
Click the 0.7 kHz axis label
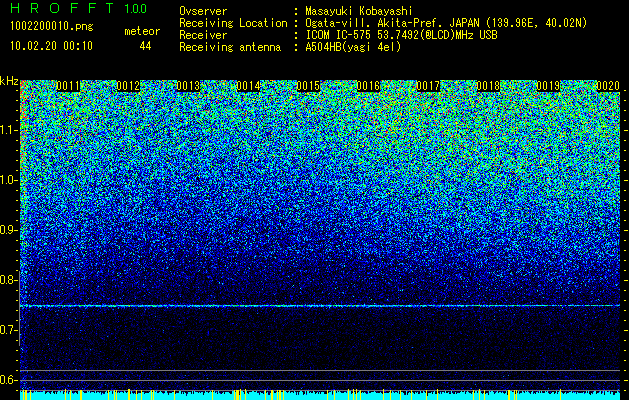click(x=8, y=330)
